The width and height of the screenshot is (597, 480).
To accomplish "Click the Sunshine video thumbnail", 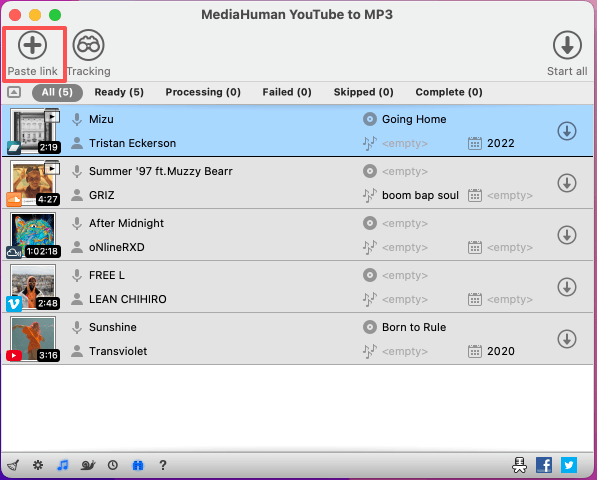I will click(33, 339).
